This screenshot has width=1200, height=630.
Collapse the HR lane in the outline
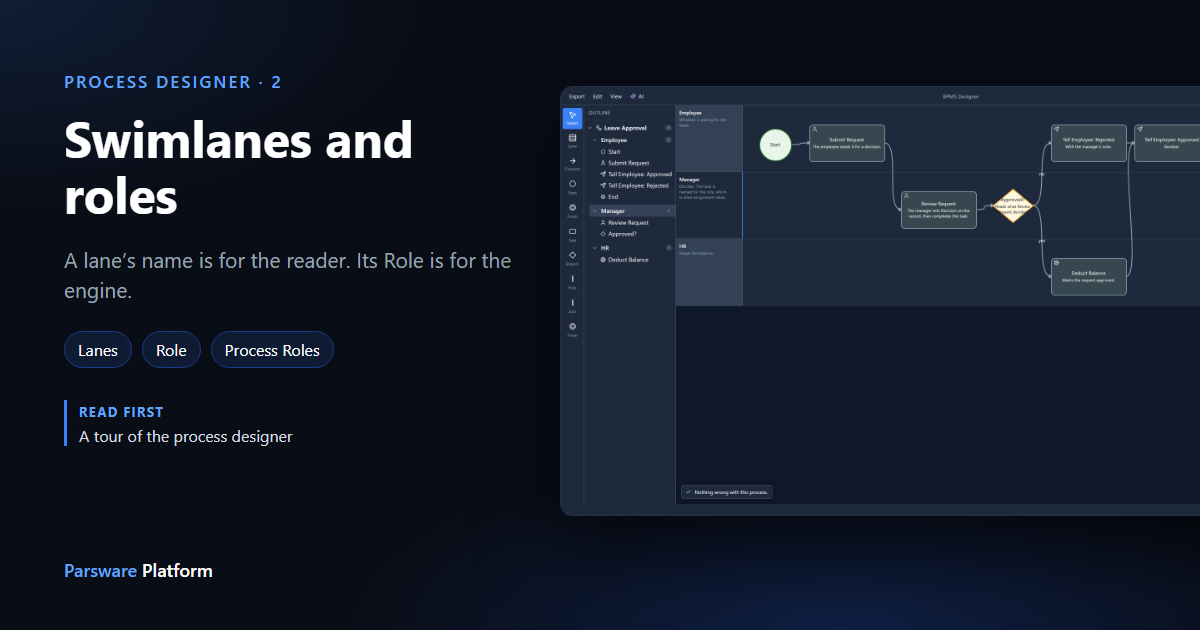click(x=594, y=248)
